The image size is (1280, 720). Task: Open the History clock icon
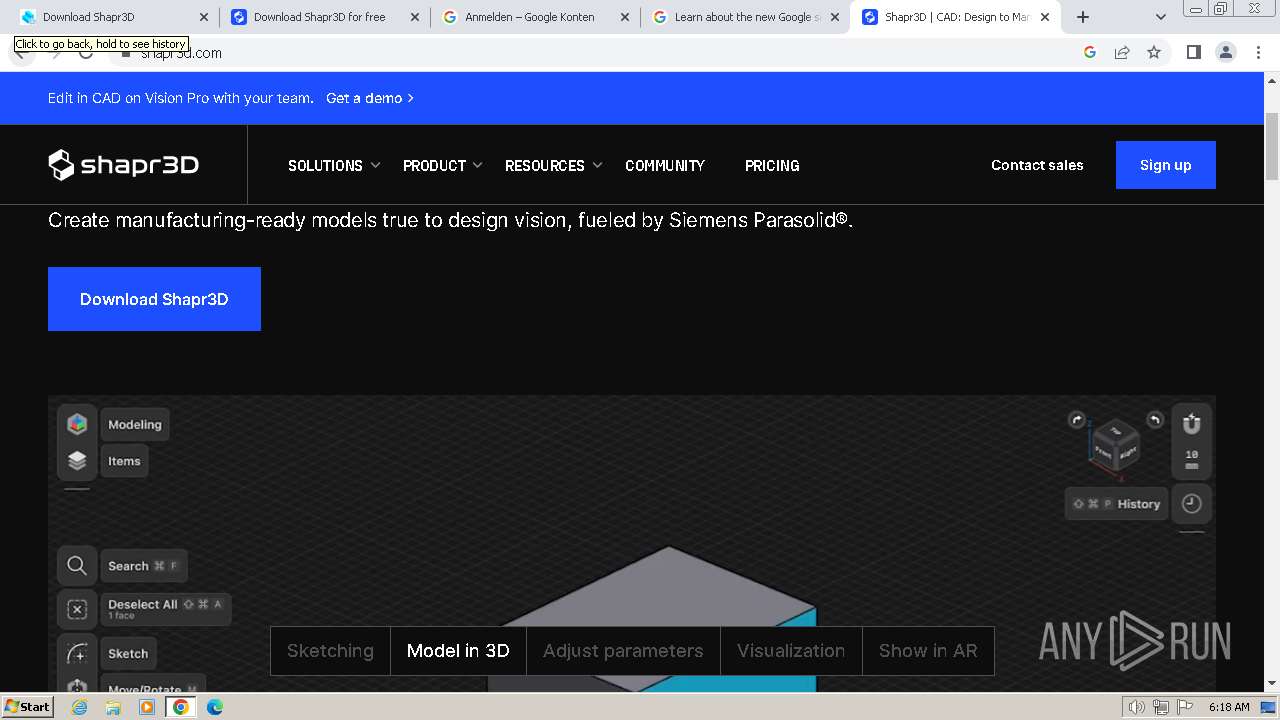coord(1191,504)
